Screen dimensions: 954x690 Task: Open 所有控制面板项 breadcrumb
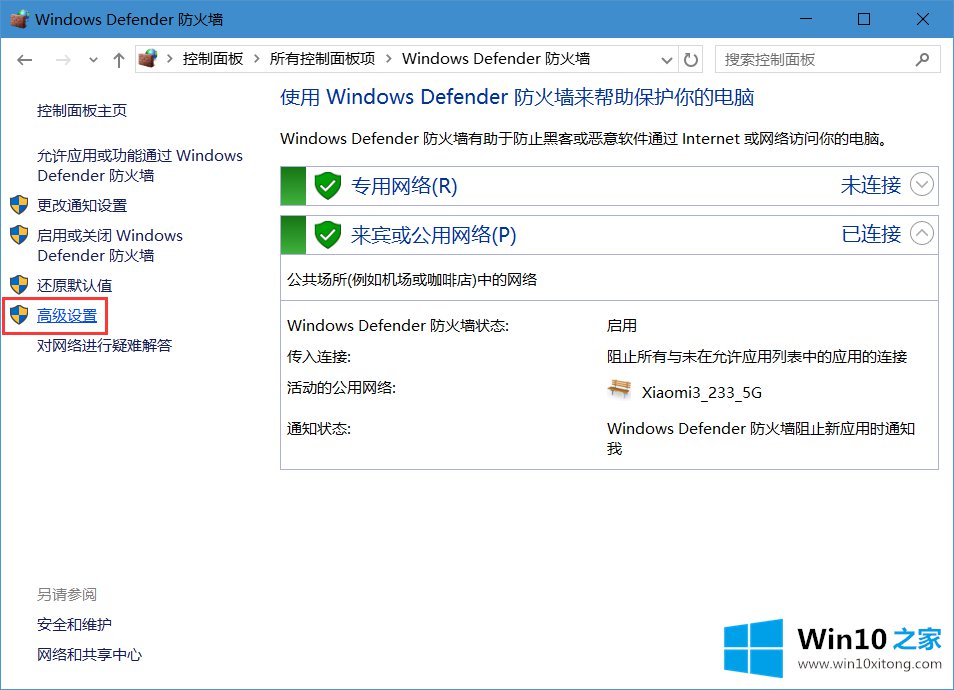[322, 59]
